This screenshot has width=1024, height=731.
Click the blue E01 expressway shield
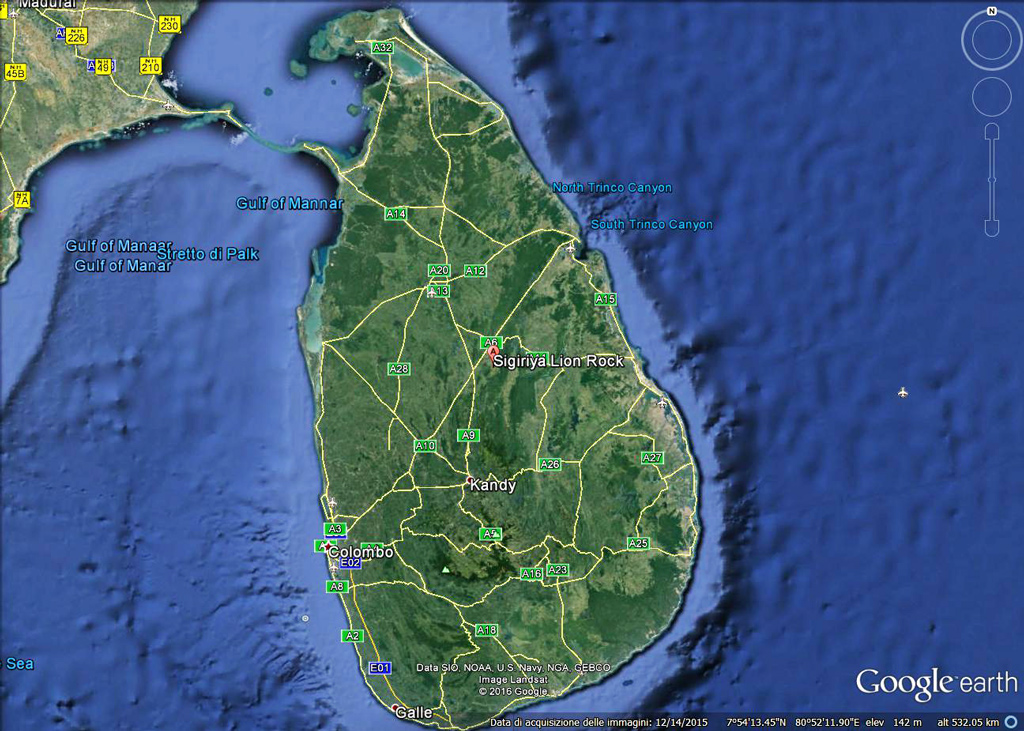click(379, 667)
